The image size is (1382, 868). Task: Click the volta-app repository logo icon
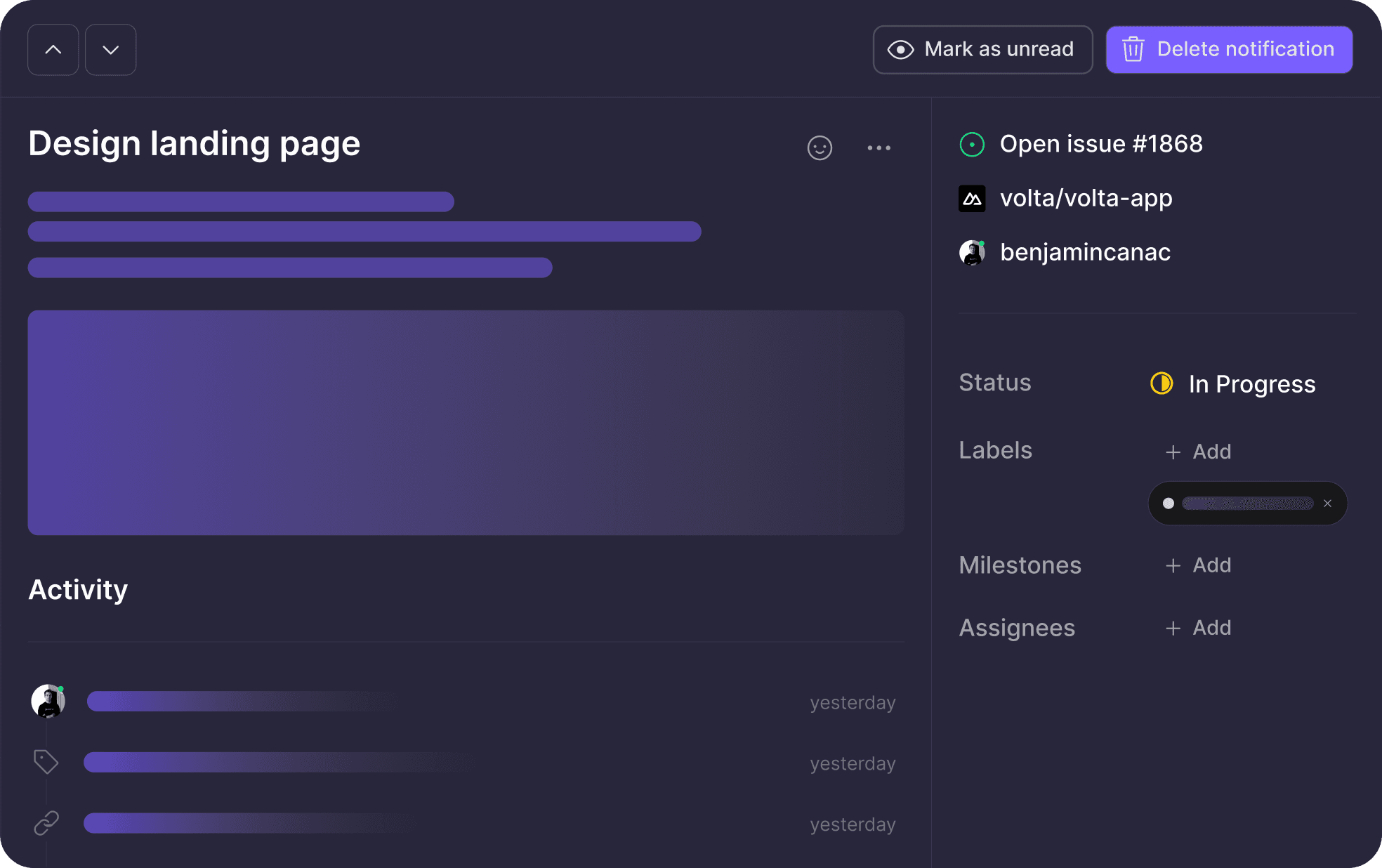(x=972, y=199)
